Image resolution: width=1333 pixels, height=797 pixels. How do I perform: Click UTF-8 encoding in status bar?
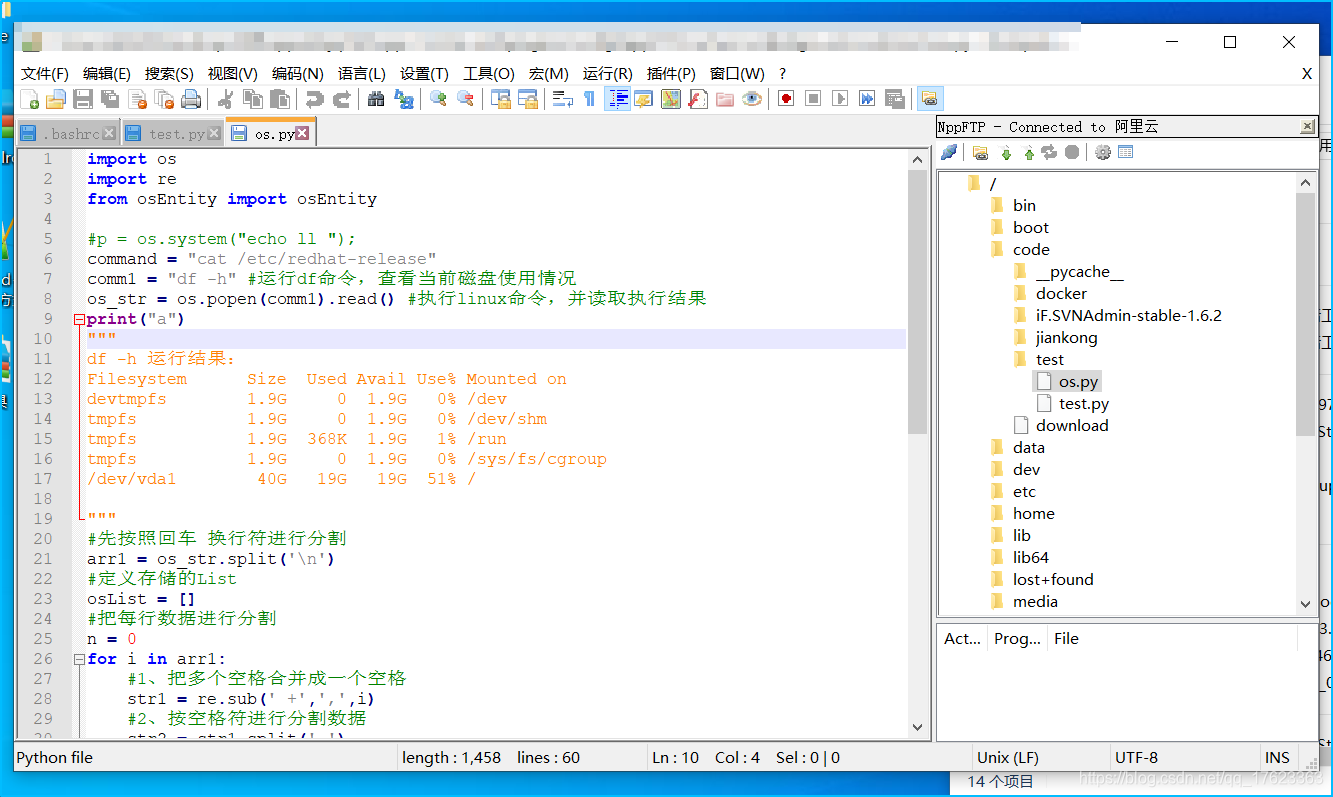(1136, 757)
